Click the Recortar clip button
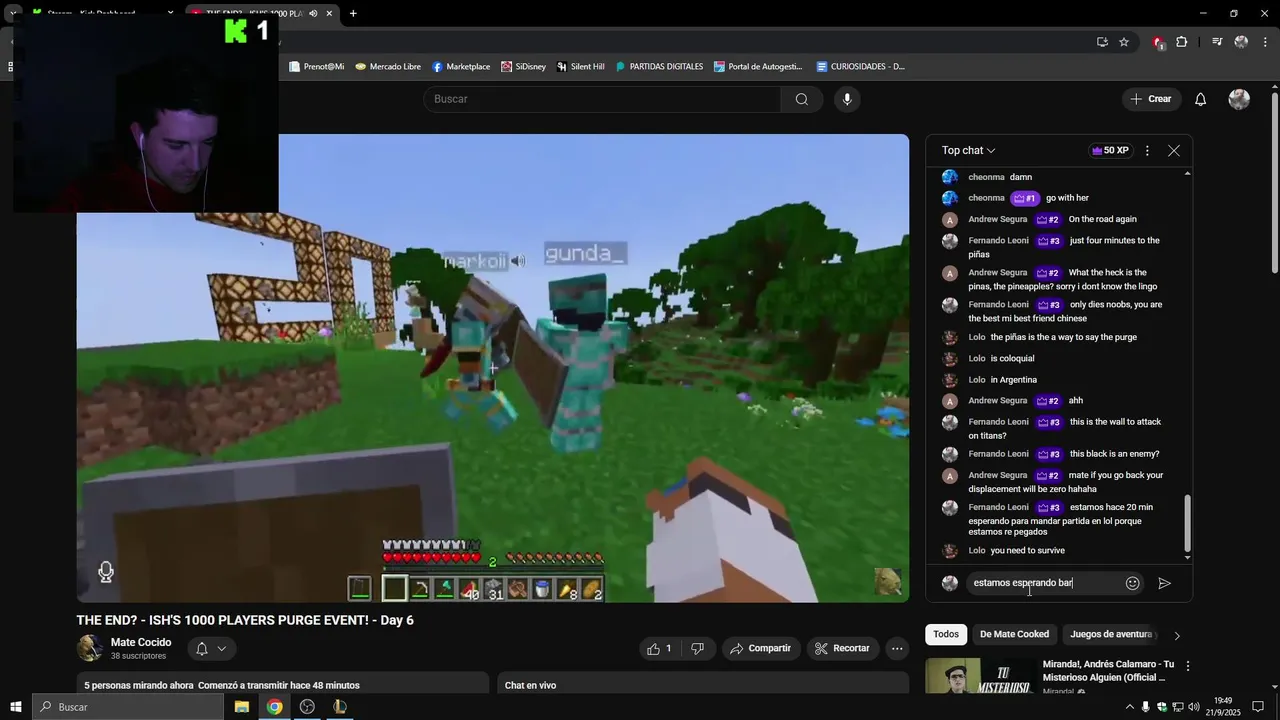 point(842,648)
